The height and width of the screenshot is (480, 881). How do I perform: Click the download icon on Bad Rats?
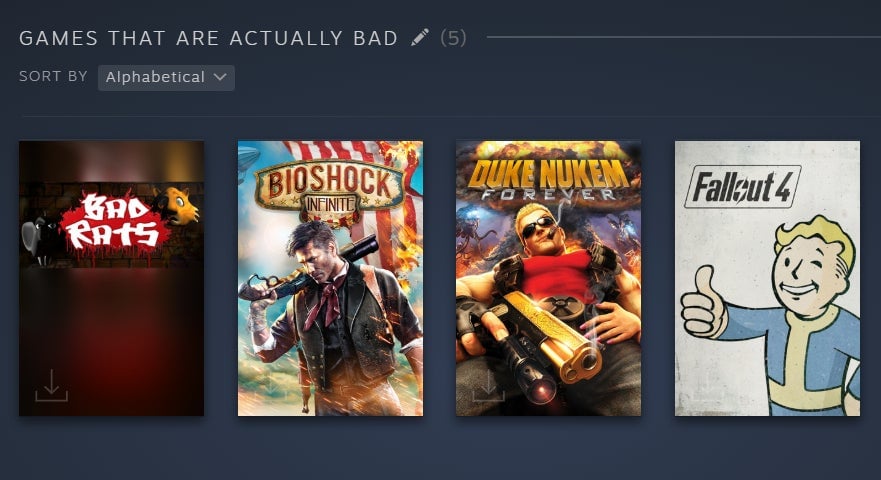(52, 386)
